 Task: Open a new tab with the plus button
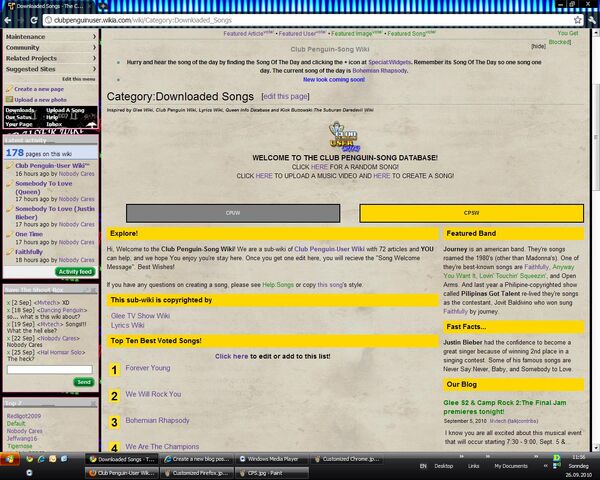[103, 6]
